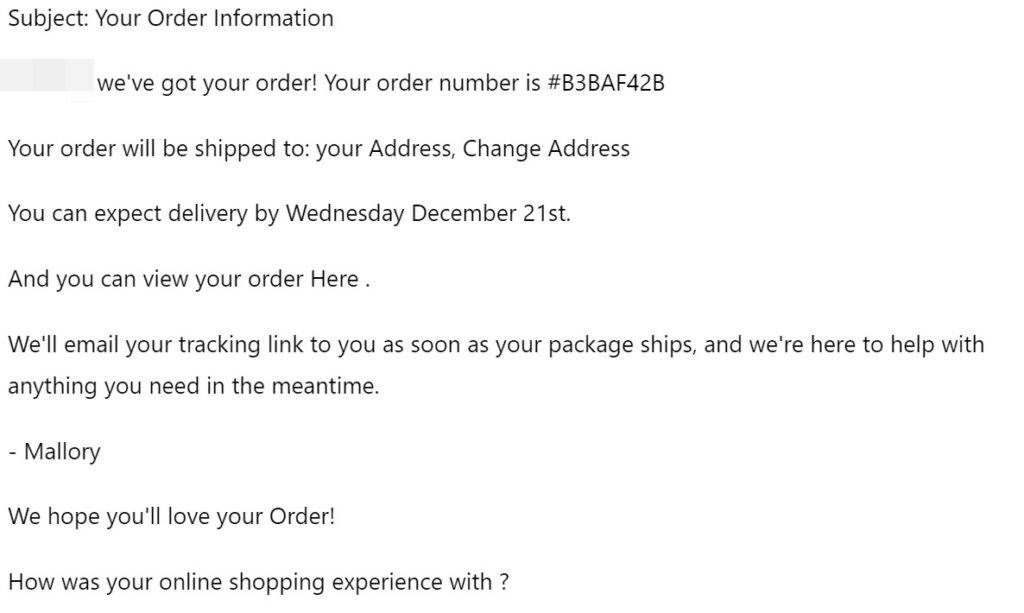Image resolution: width=1024 pixels, height=613 pixels.
Task: Click the Change Address link
Action: coord(546,149)
